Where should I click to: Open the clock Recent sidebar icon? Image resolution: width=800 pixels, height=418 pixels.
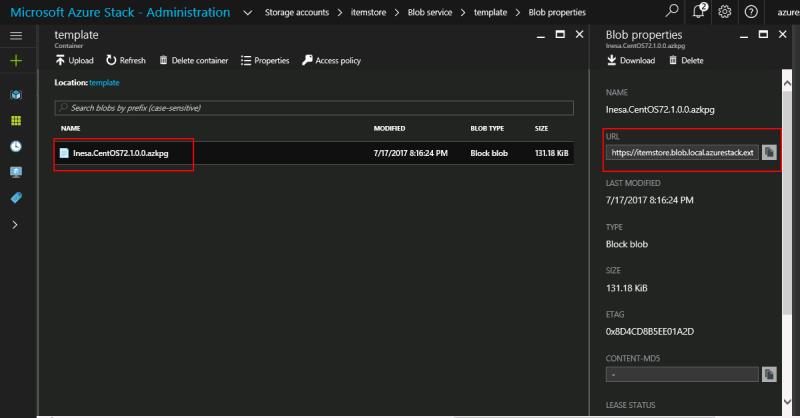point(16,146)
